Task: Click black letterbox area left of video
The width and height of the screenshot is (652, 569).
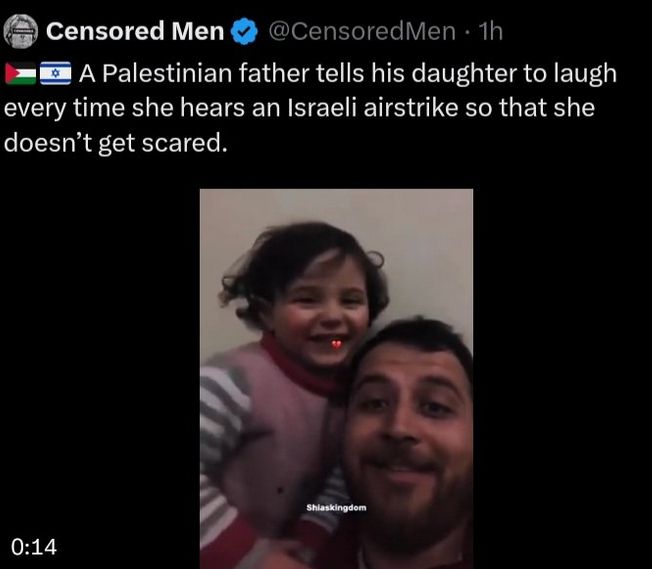Action: [100, 374]
